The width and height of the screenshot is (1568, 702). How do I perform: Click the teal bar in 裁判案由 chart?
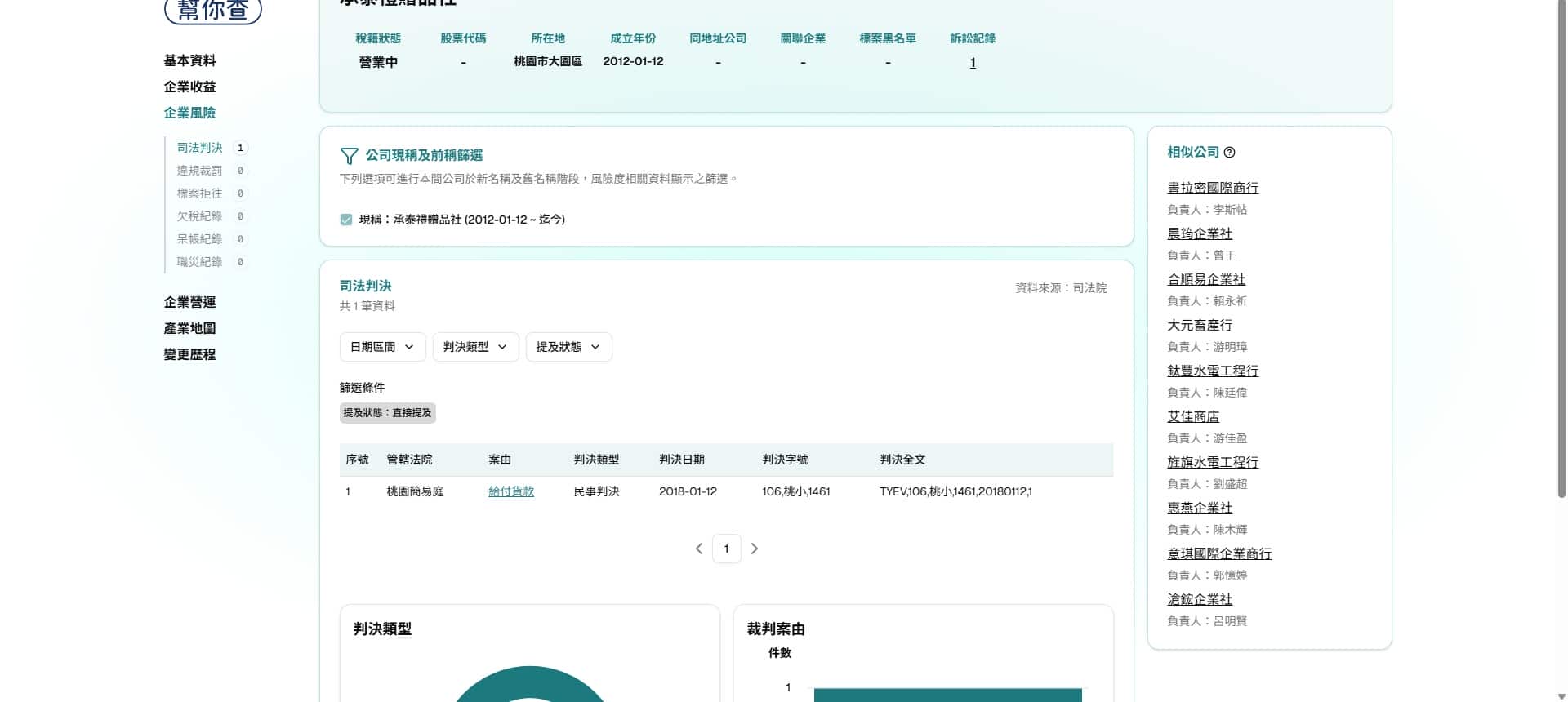[x=947, y=695]
